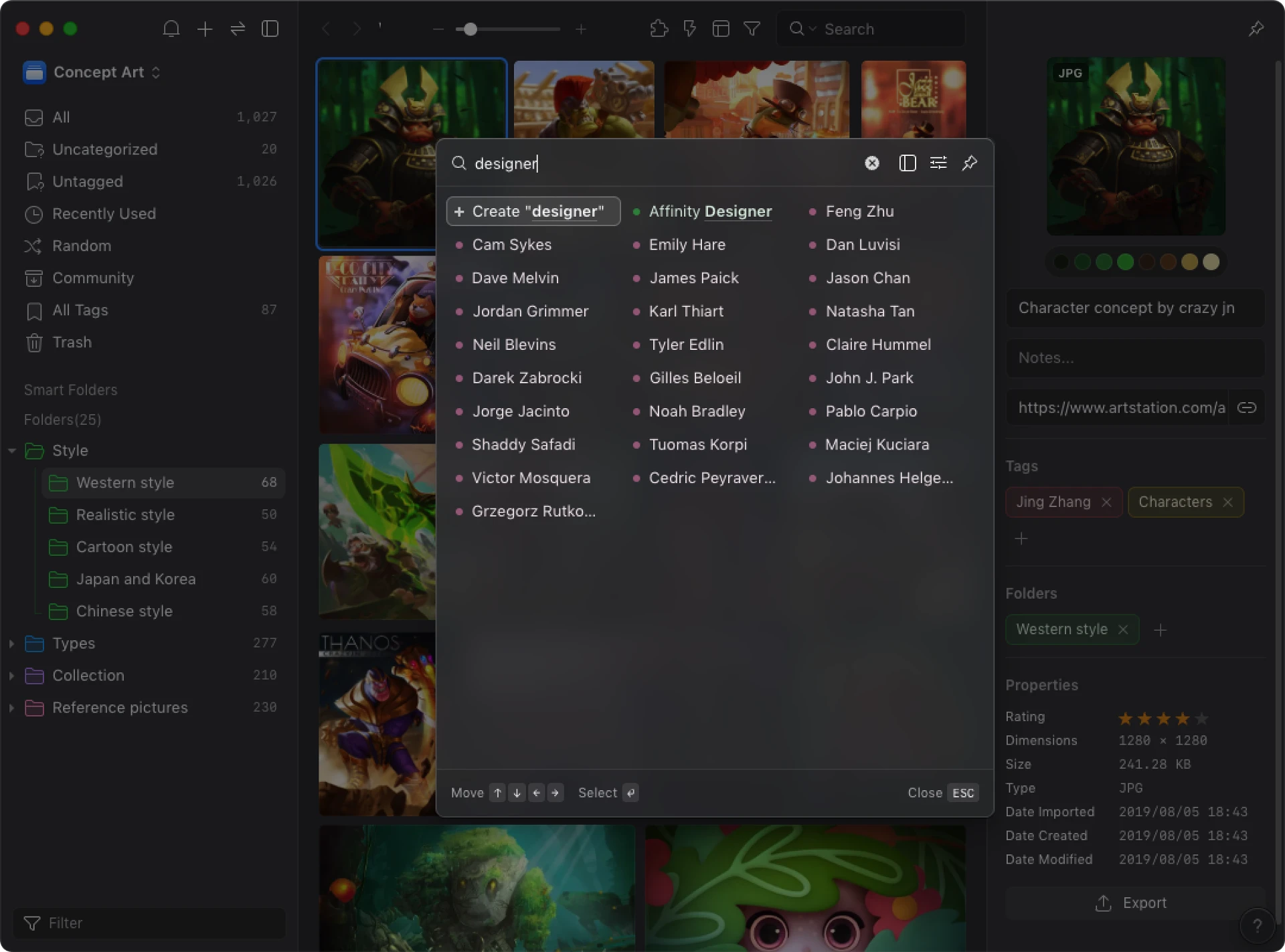
Task: Open the filter funnel in toolbar
Action: [752, 29]
